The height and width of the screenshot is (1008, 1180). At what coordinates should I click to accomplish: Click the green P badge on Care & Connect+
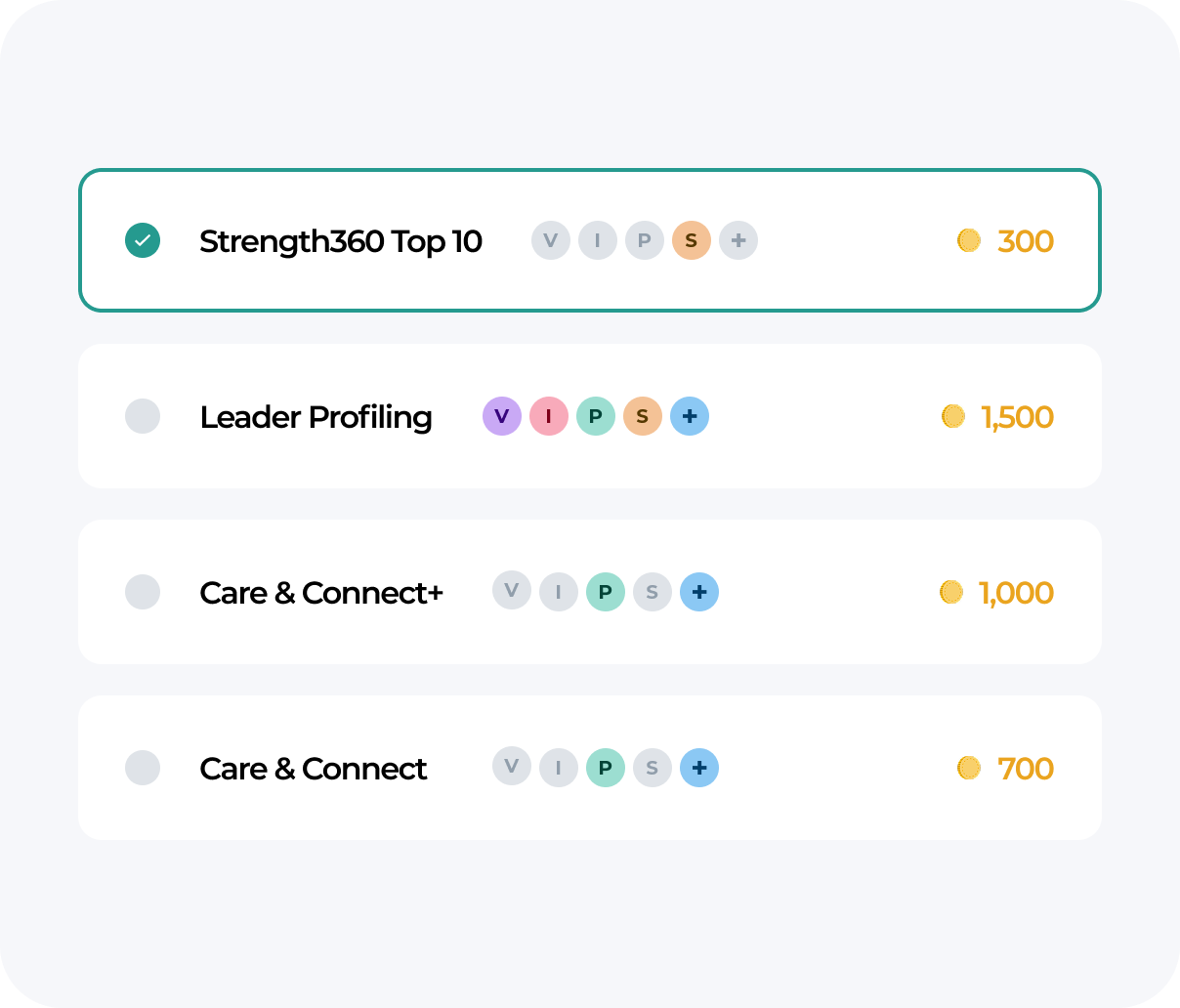[606, 592]
